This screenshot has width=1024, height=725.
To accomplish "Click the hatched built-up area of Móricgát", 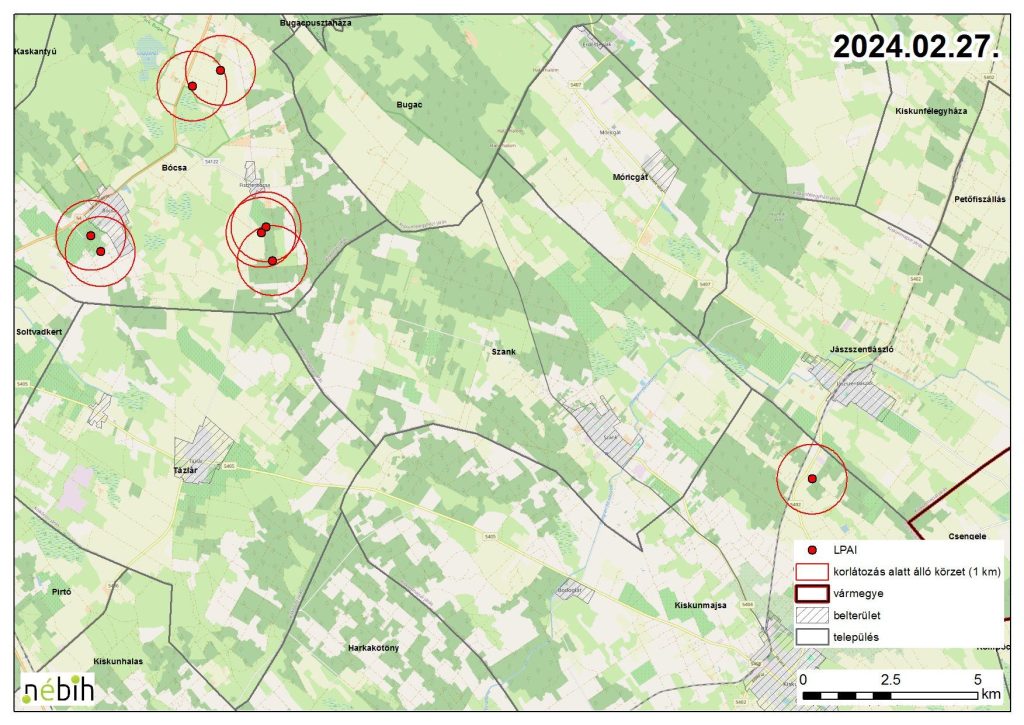I will coord(660,170).
